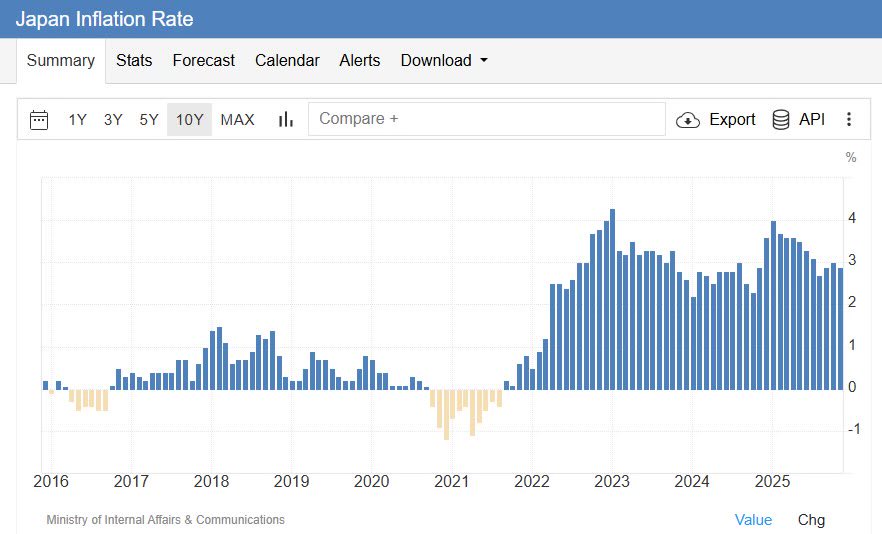This screenshot has width=882, height=534.
Task: Click the bar chart type icon
Action: coord(286,120)
